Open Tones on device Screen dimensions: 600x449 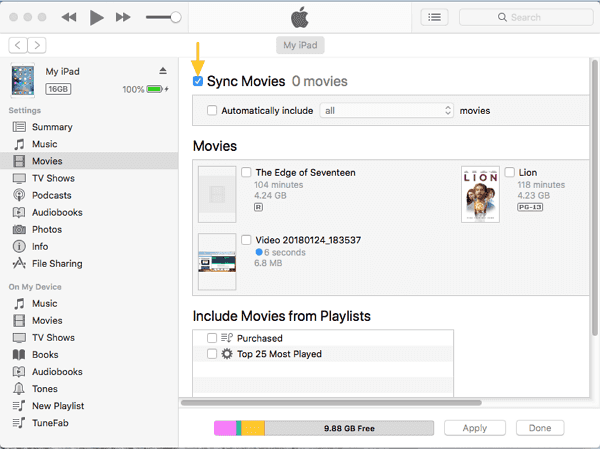45,389
